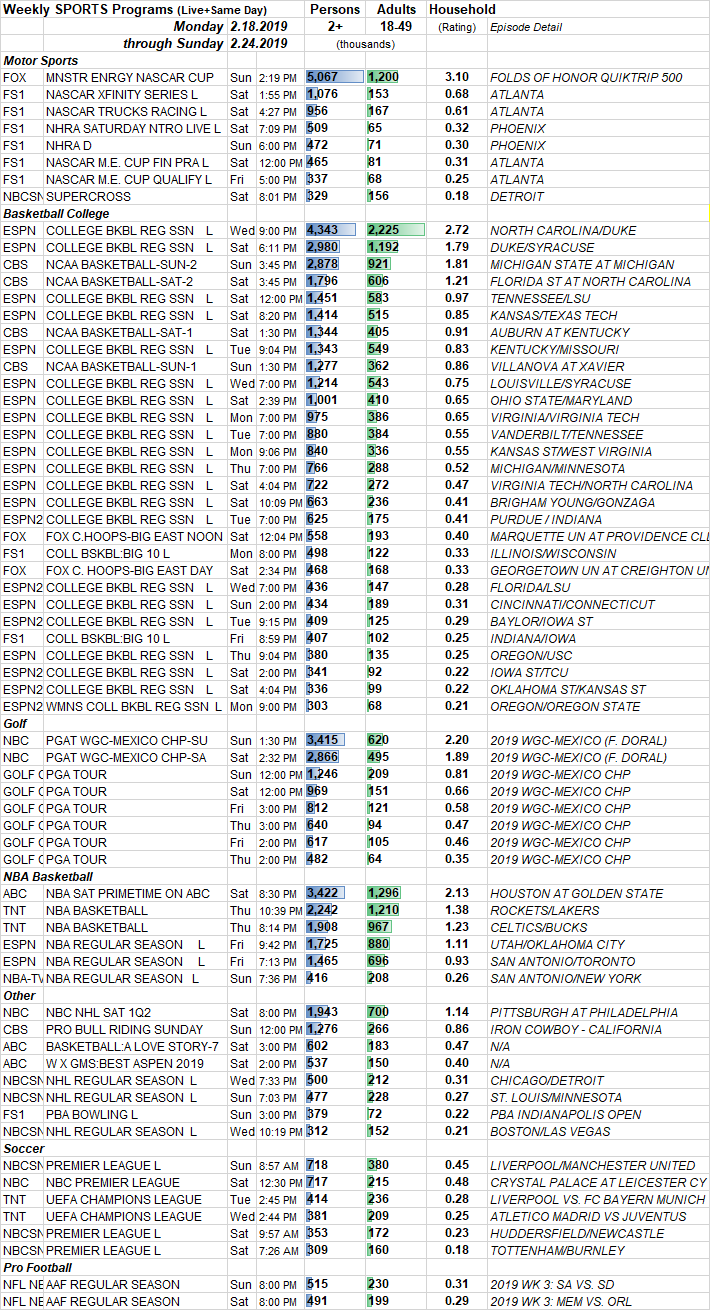Click the 5,067 persons value for NASCAR Cup

(x=323, y=77)
